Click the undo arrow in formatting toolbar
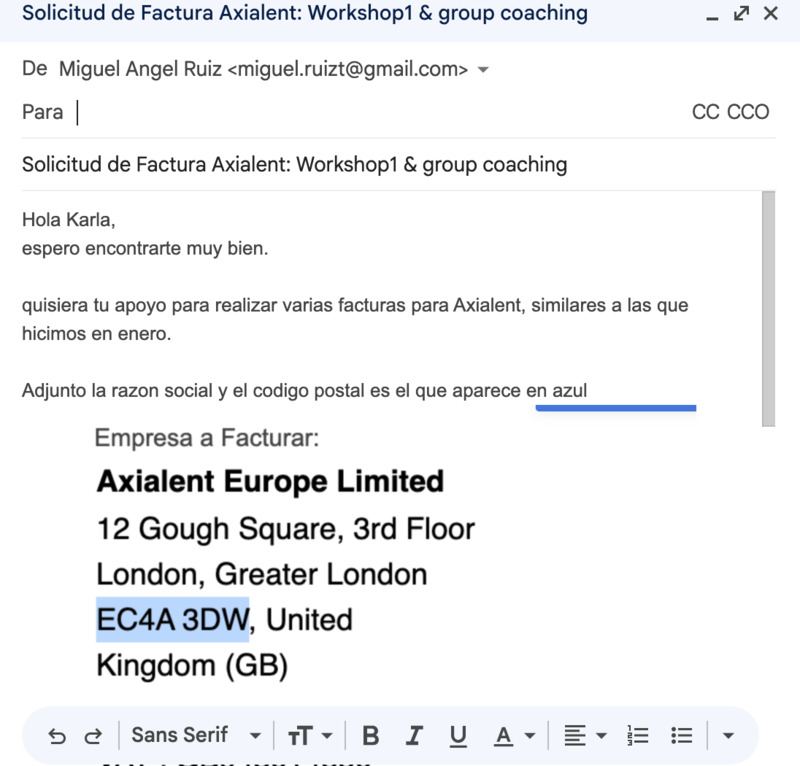Viewport: 800px width, 766px height. 57,736
